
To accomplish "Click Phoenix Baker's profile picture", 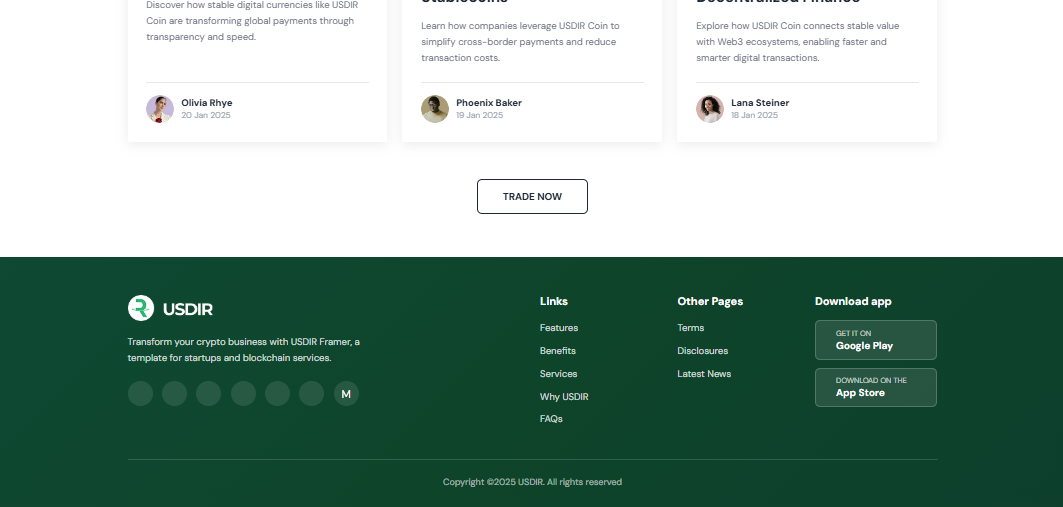I will (435, 109).
